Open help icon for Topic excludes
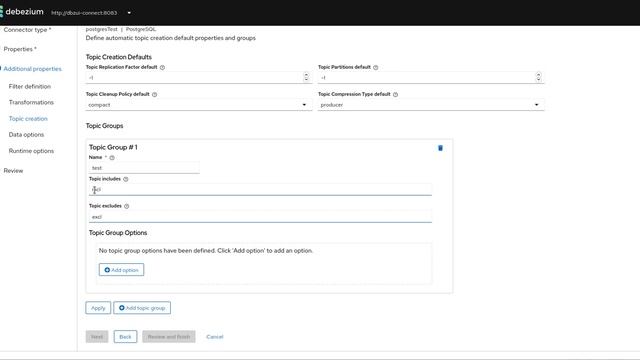The height and width of the screenshot is (360, 640). point(127,206)
